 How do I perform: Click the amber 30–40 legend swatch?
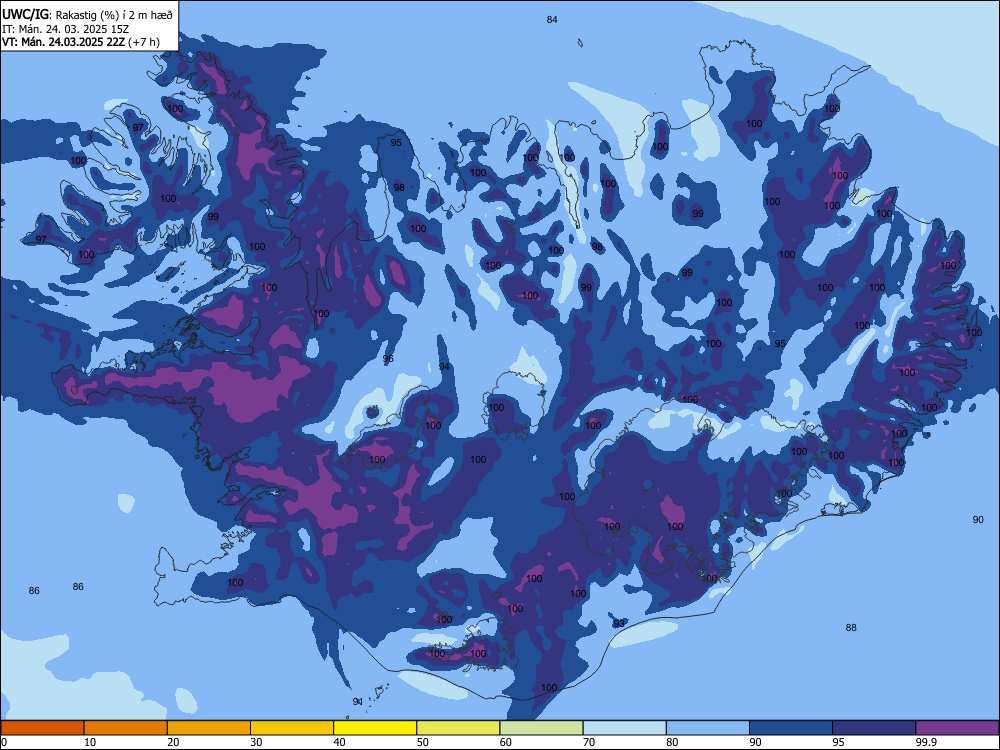pyautogui.click(x=292, y=728)
